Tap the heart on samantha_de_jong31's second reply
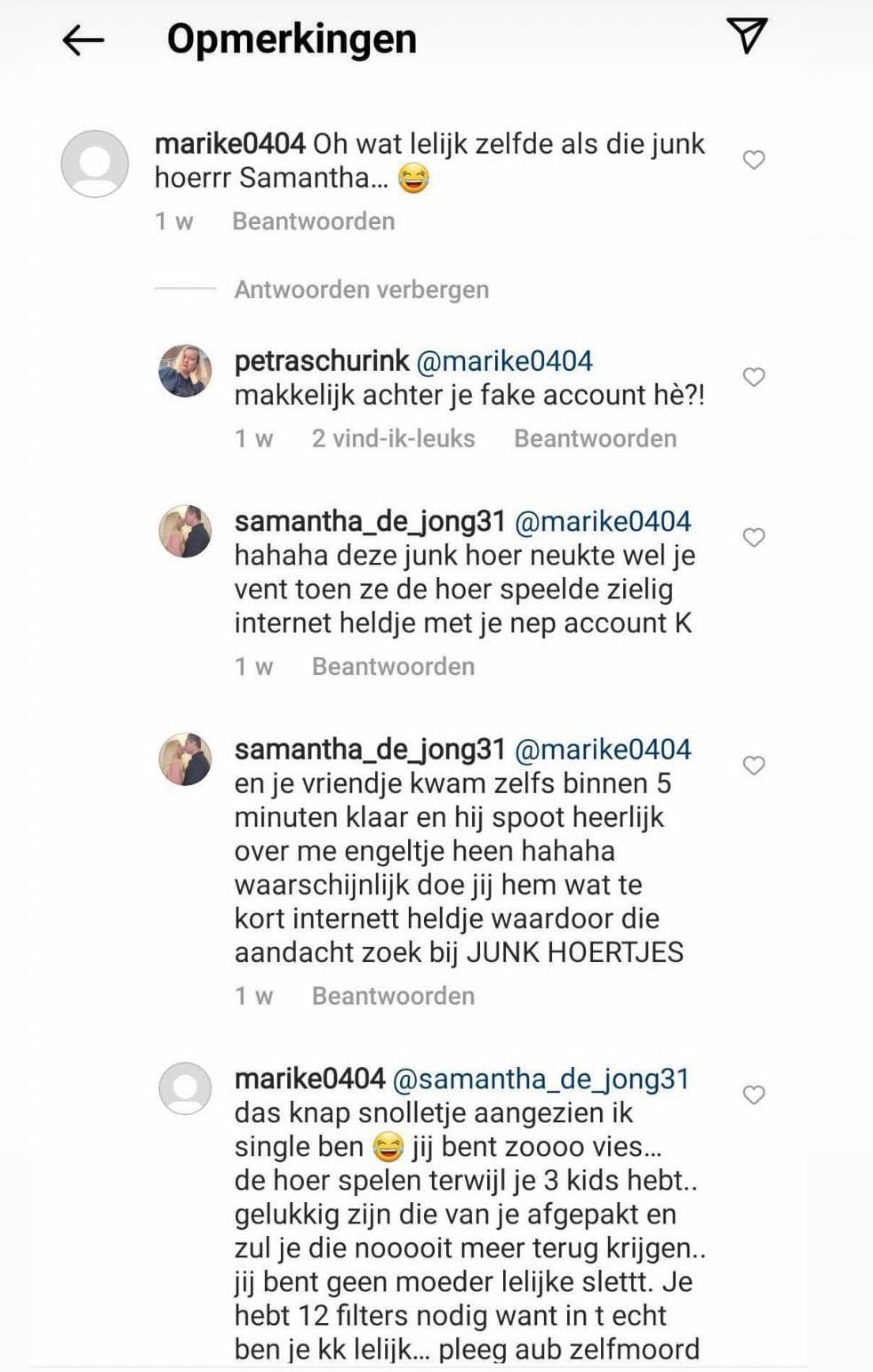 (x=754, y=766)
